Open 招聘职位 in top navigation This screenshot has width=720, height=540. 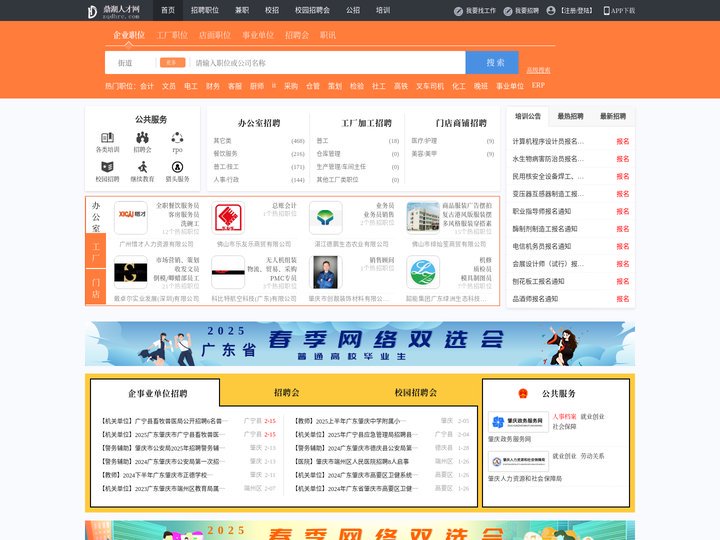205,10
